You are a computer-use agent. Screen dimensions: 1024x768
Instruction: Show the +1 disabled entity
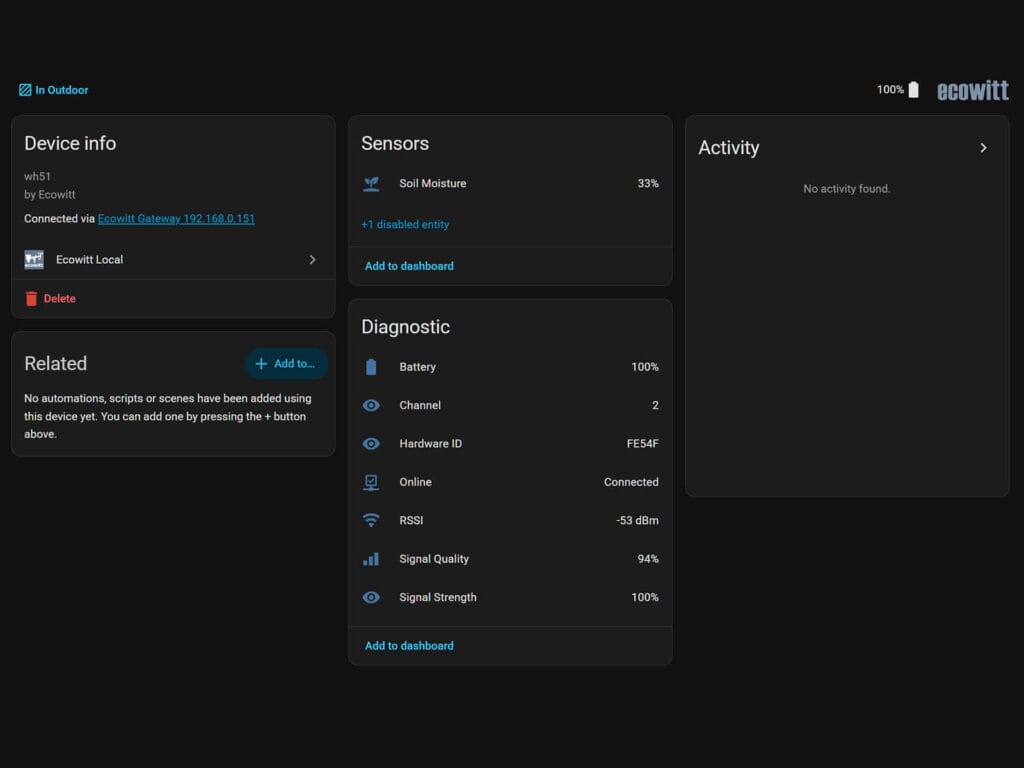point(405,225)
